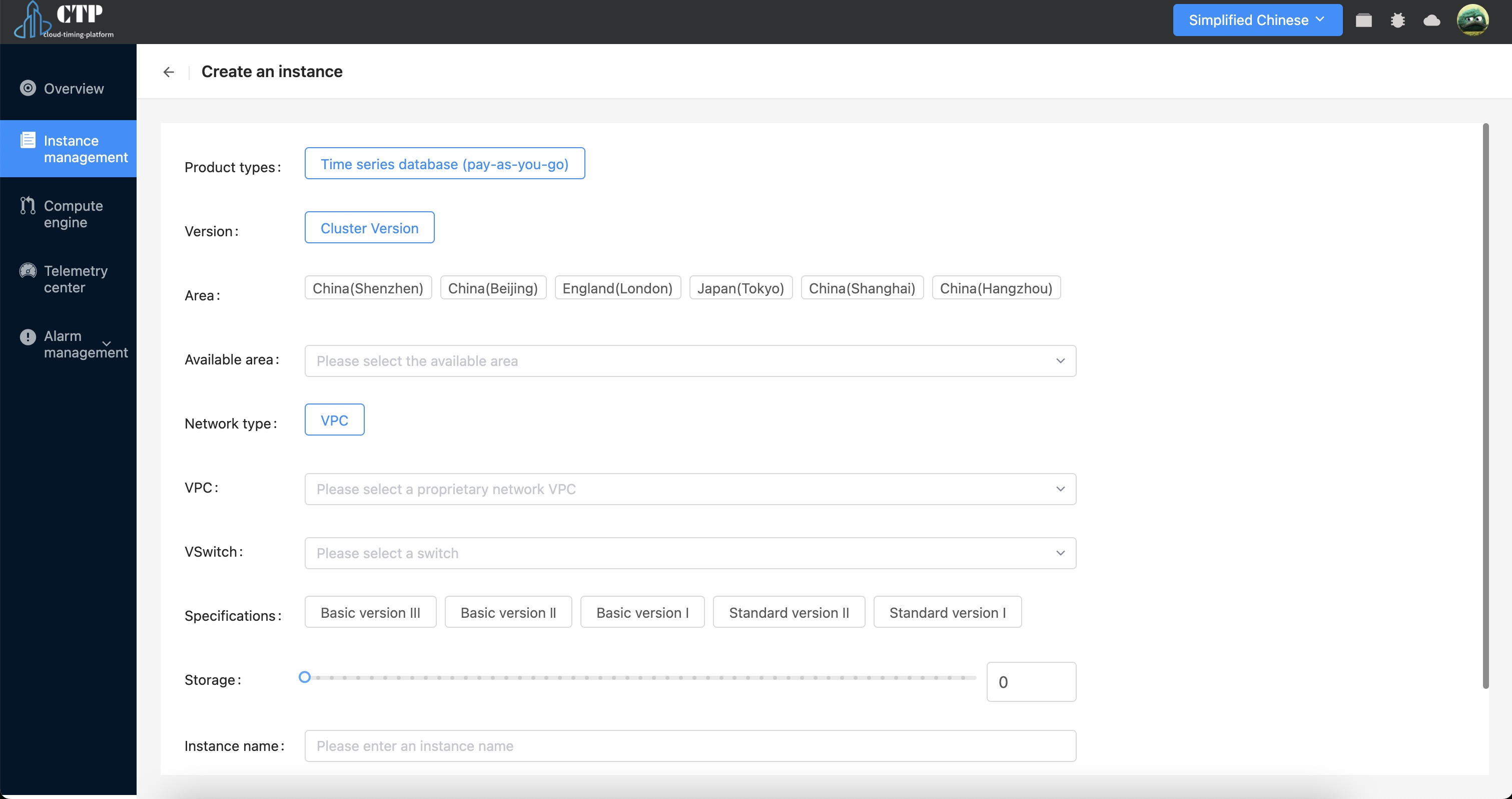Click the Storage slider handle

(x=305, y=677)
